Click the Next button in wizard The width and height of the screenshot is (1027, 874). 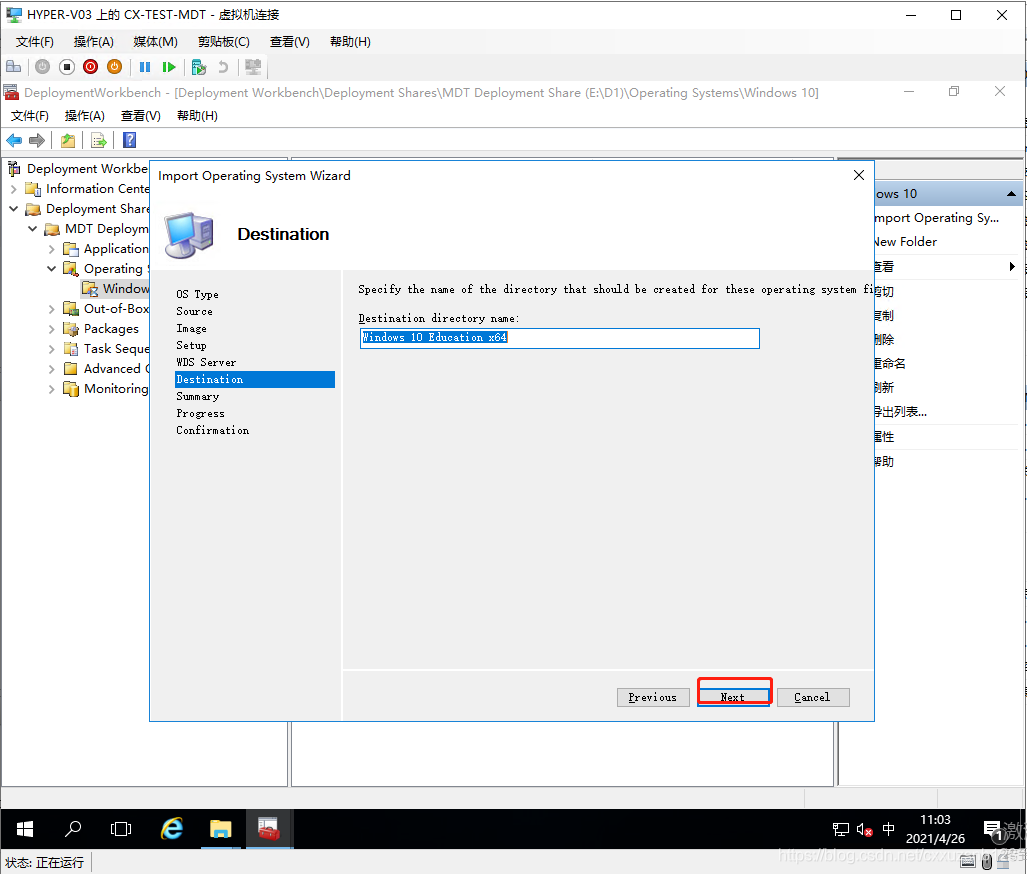click(734, 697)
